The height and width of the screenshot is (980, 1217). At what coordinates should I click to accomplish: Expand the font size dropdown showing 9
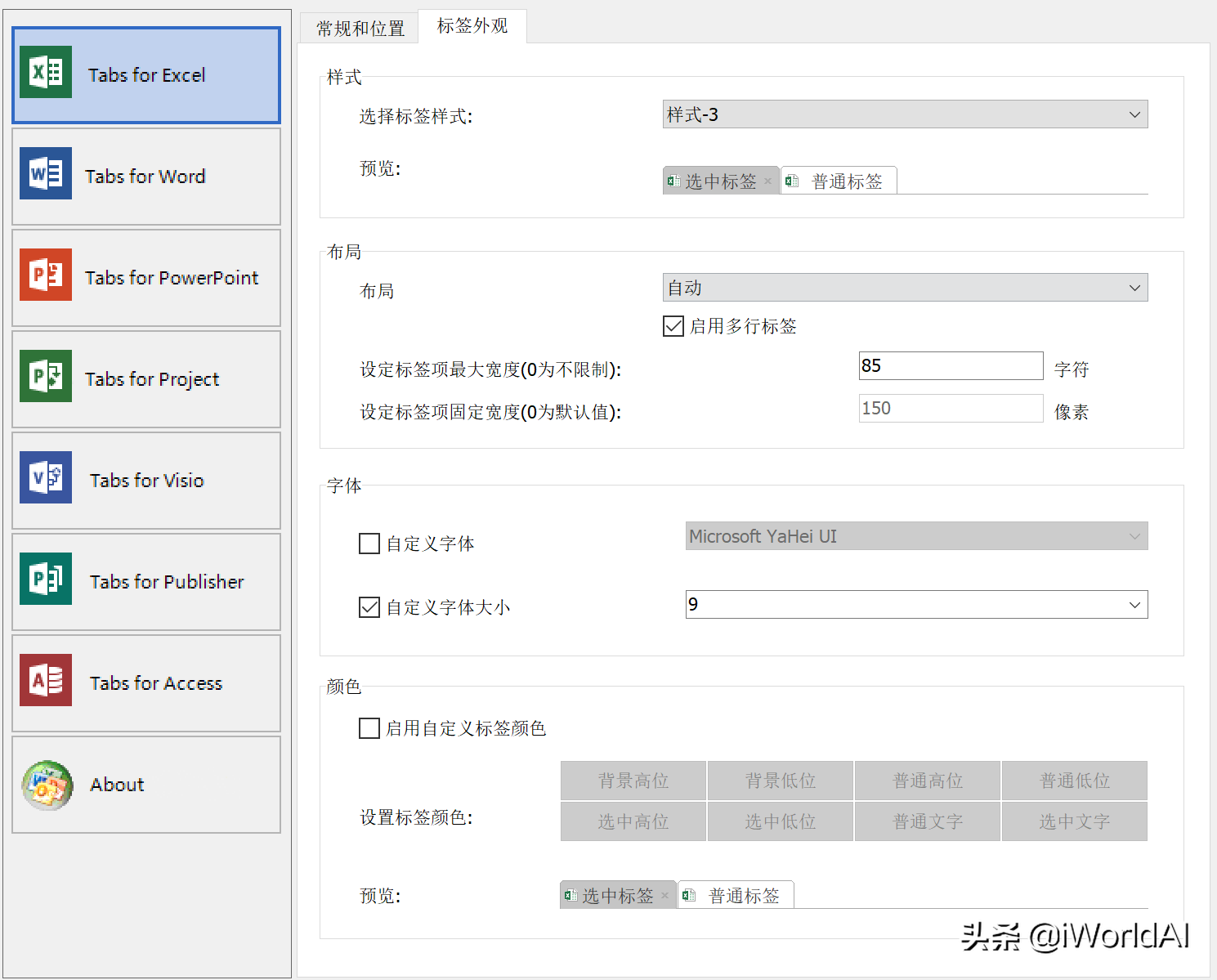[x=916, y=605]
